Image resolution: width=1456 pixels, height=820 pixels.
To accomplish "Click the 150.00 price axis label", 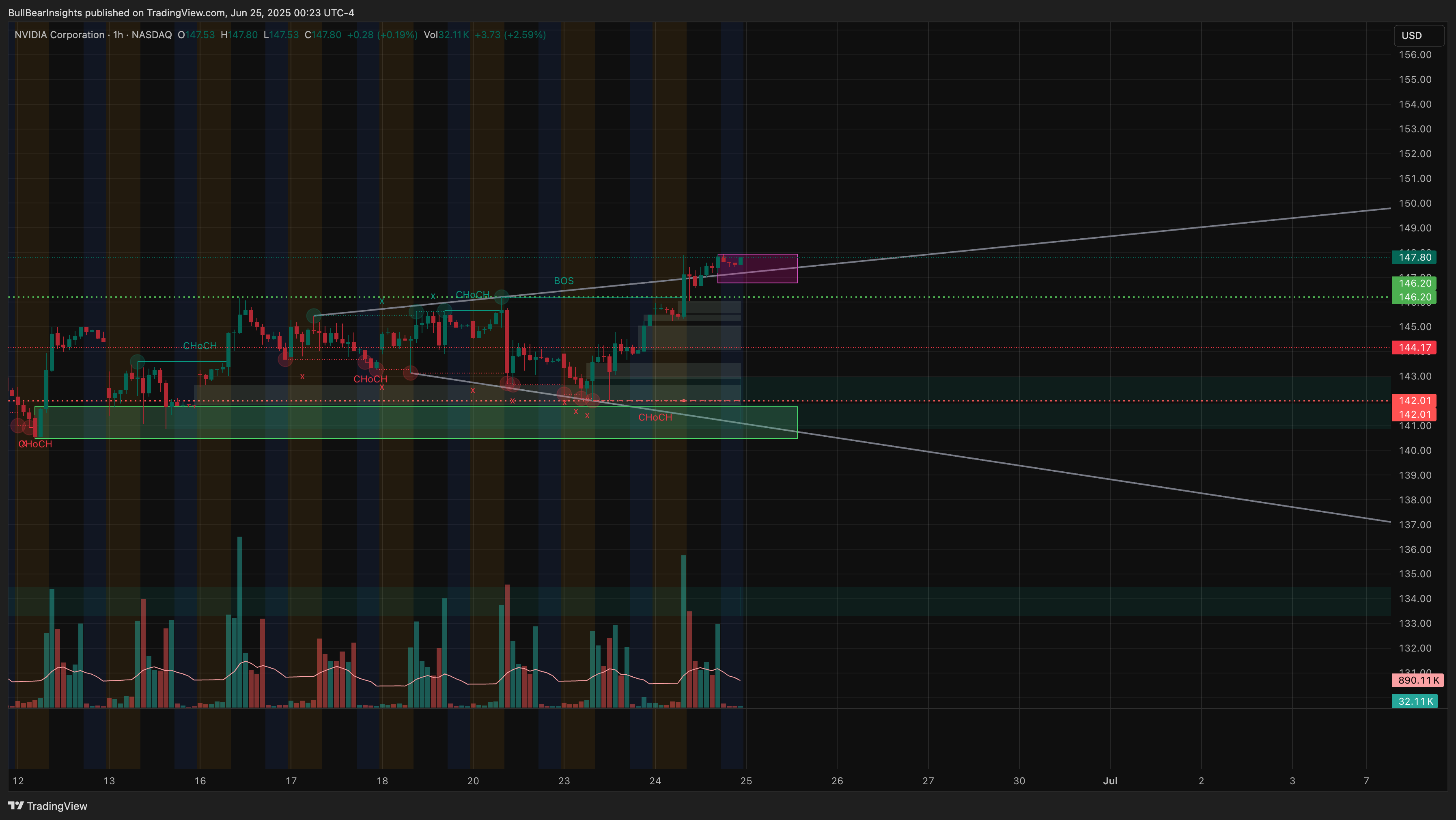I will (x=1415, y=204).
